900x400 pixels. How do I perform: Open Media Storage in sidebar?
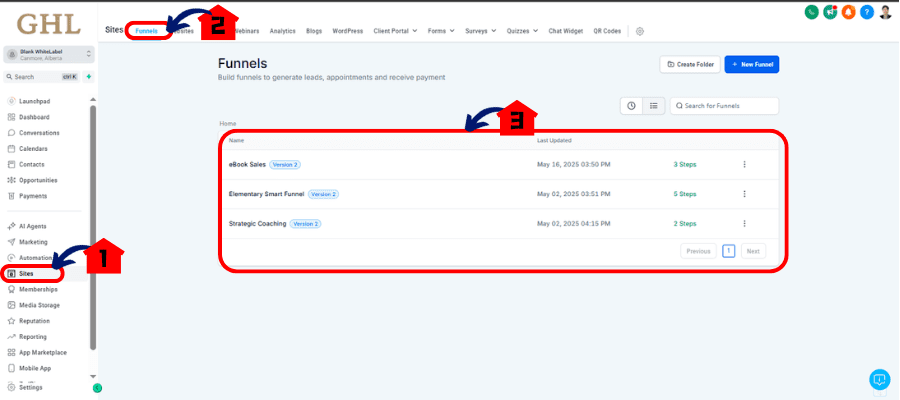37,305
